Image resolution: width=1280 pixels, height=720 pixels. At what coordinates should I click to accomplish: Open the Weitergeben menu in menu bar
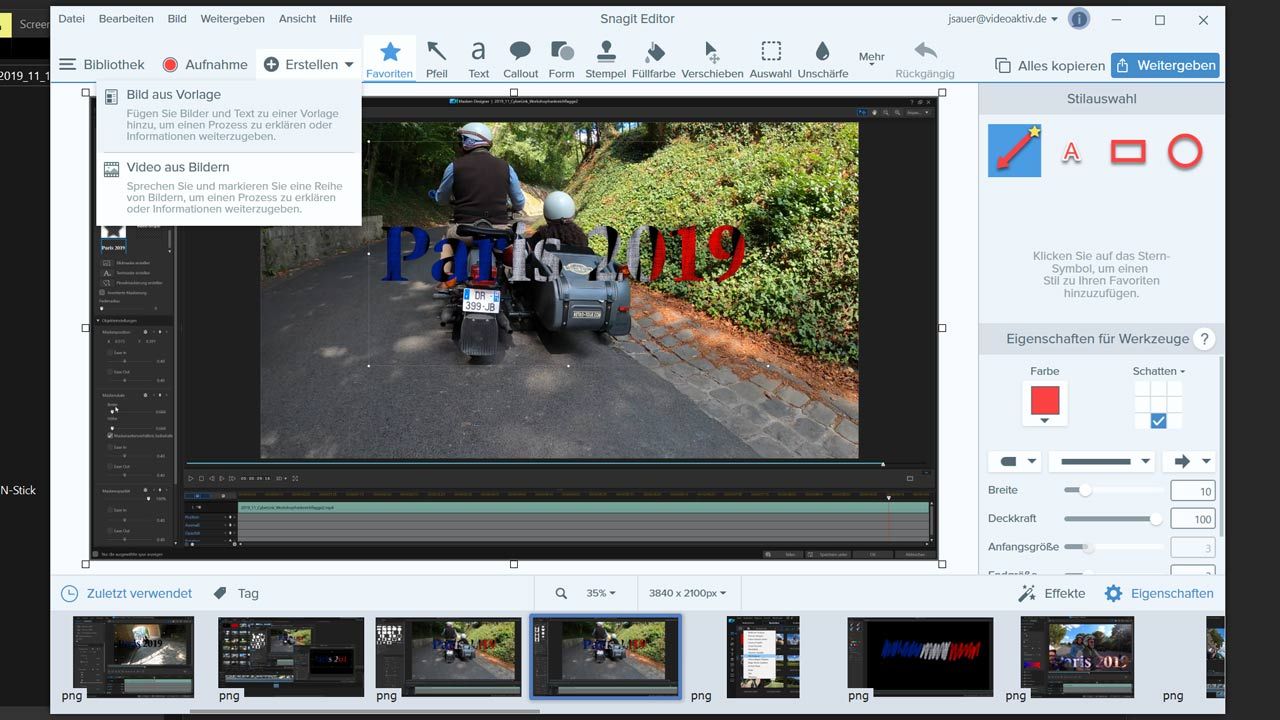pyautogui.click(x=232, y=19)
